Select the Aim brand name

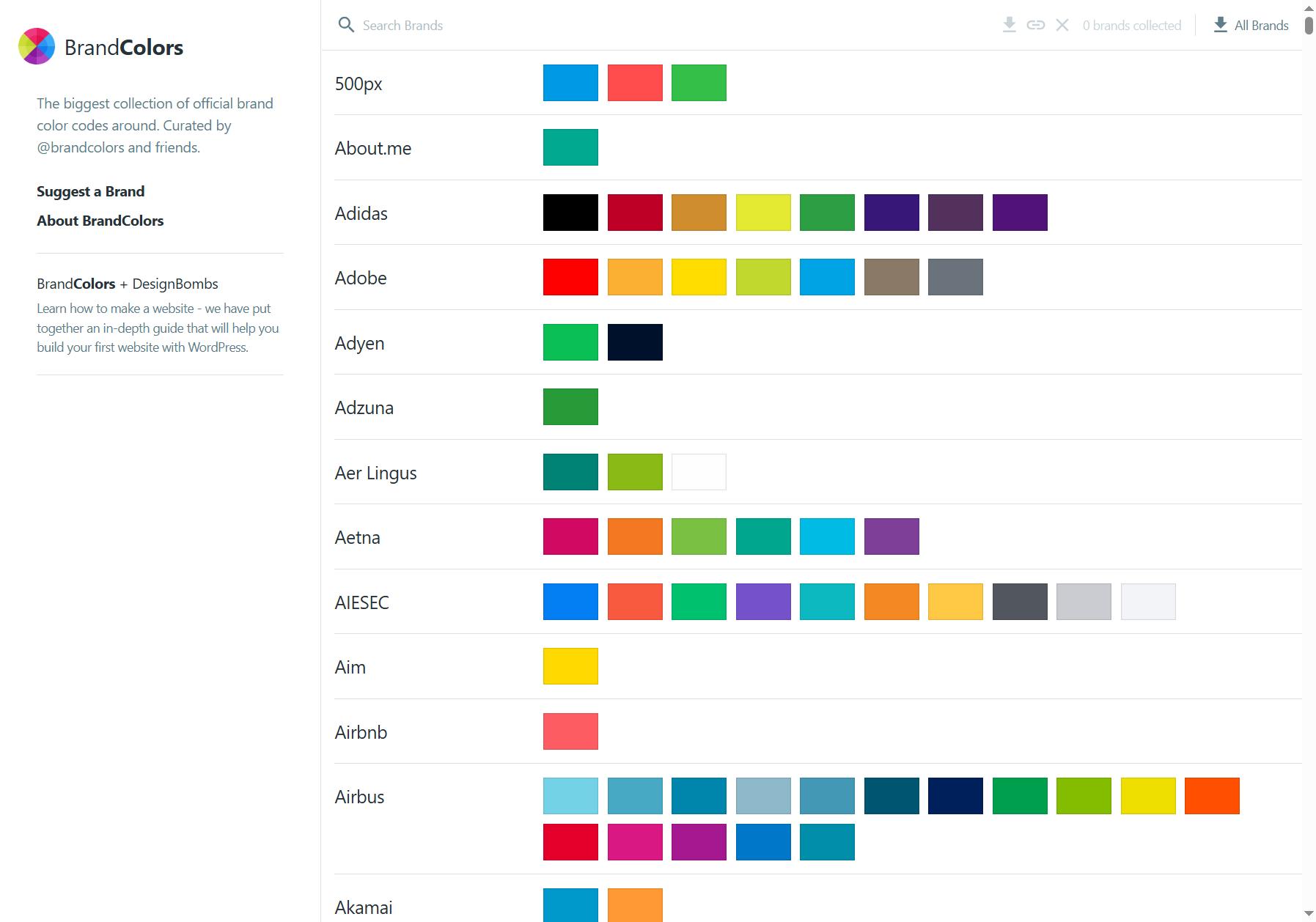(x=350, y=667)
